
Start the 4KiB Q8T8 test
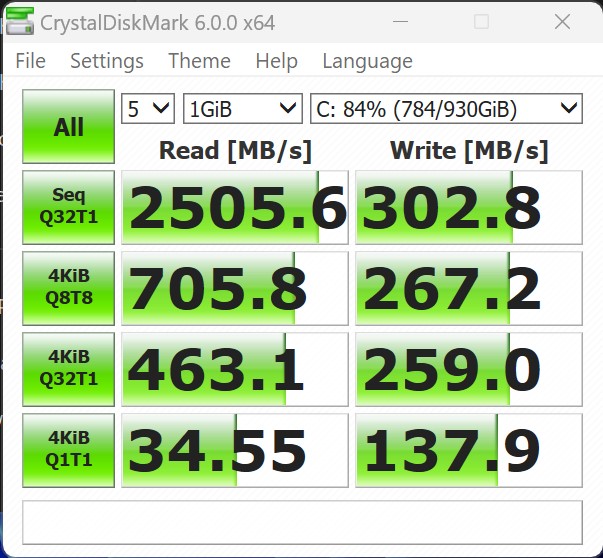click(x=68, y=288)
